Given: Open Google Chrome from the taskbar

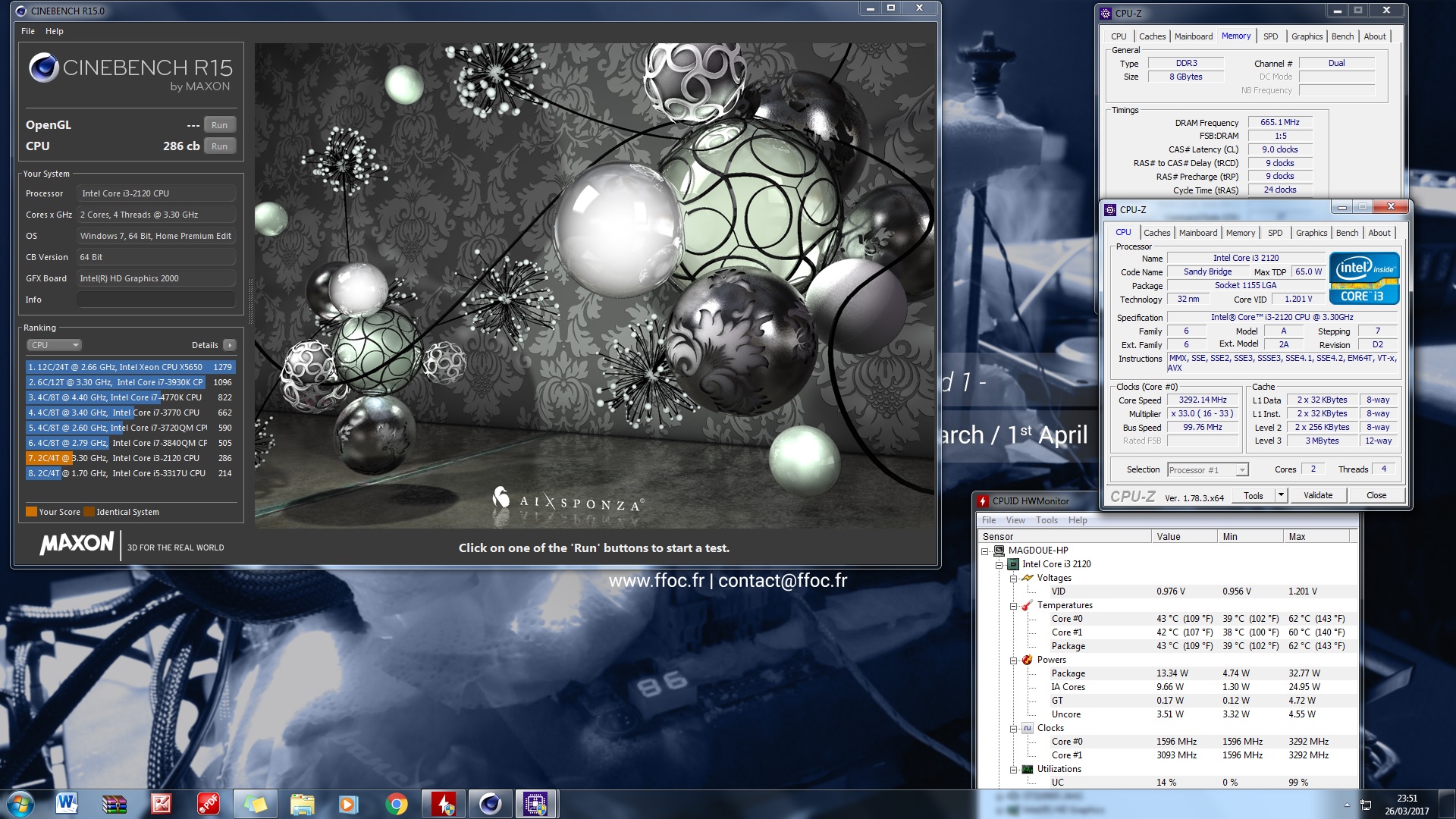Looking at the screenshot, I should pos(396,804).
